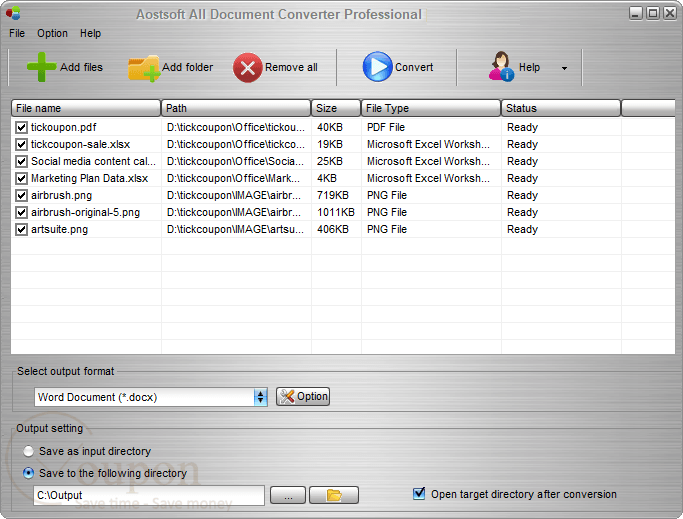Sort by Path column header

[236, 108]
